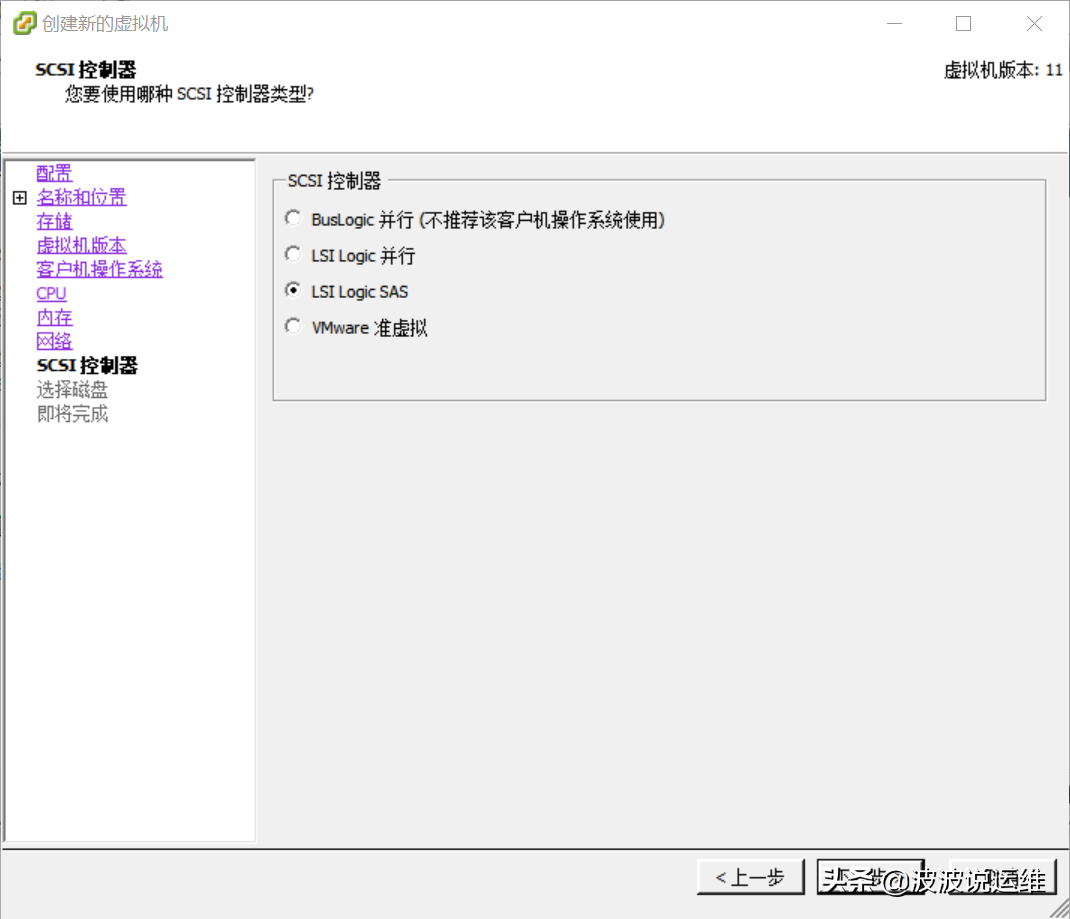Click the vSphere wizard title bar icon
This screenshot has height=919, width=1070.
[25, 23]
